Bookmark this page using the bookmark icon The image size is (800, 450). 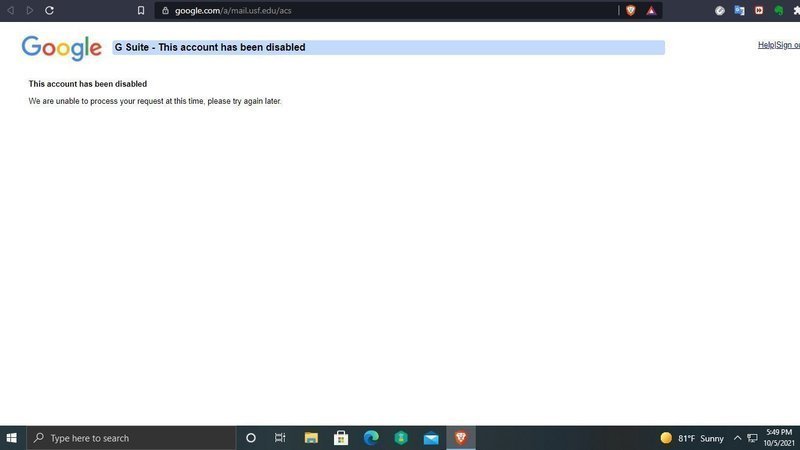141,10
